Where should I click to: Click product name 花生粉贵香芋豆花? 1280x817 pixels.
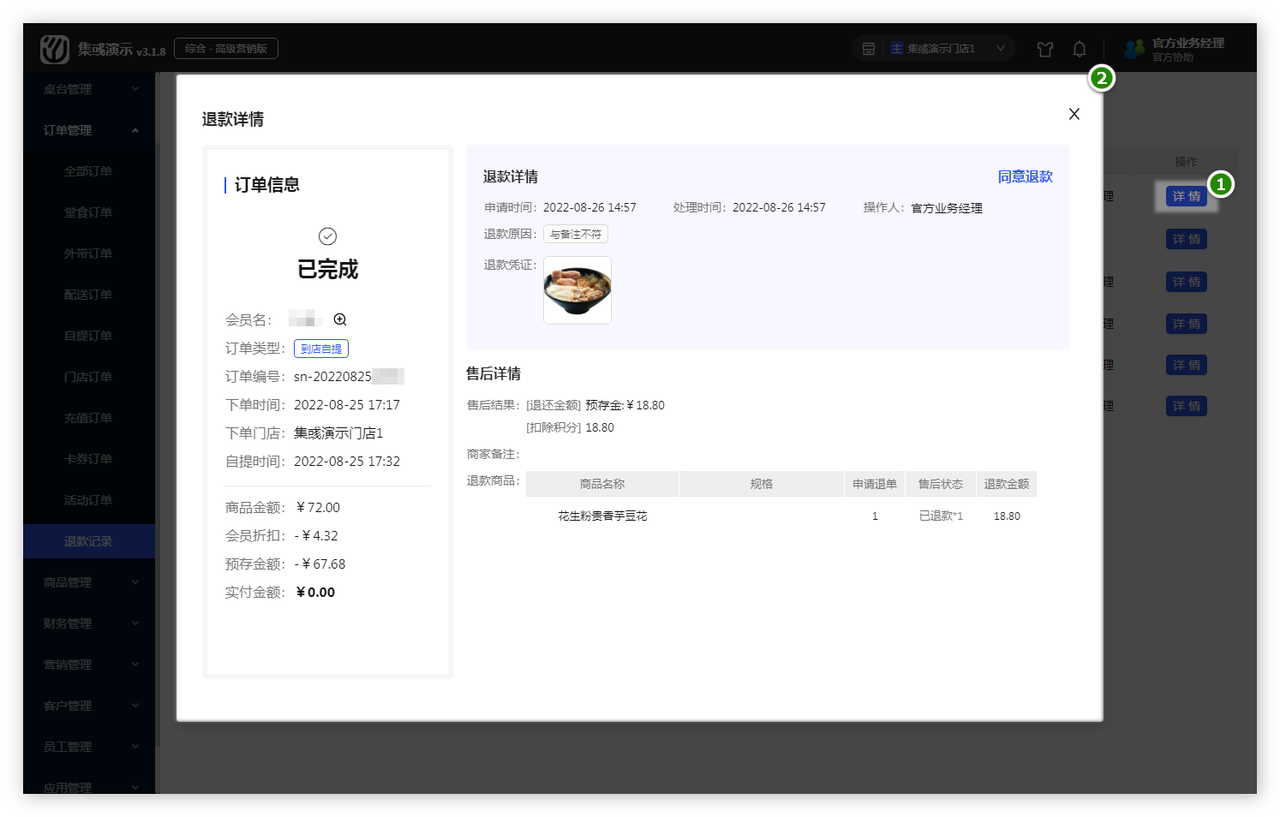[602, 516]
